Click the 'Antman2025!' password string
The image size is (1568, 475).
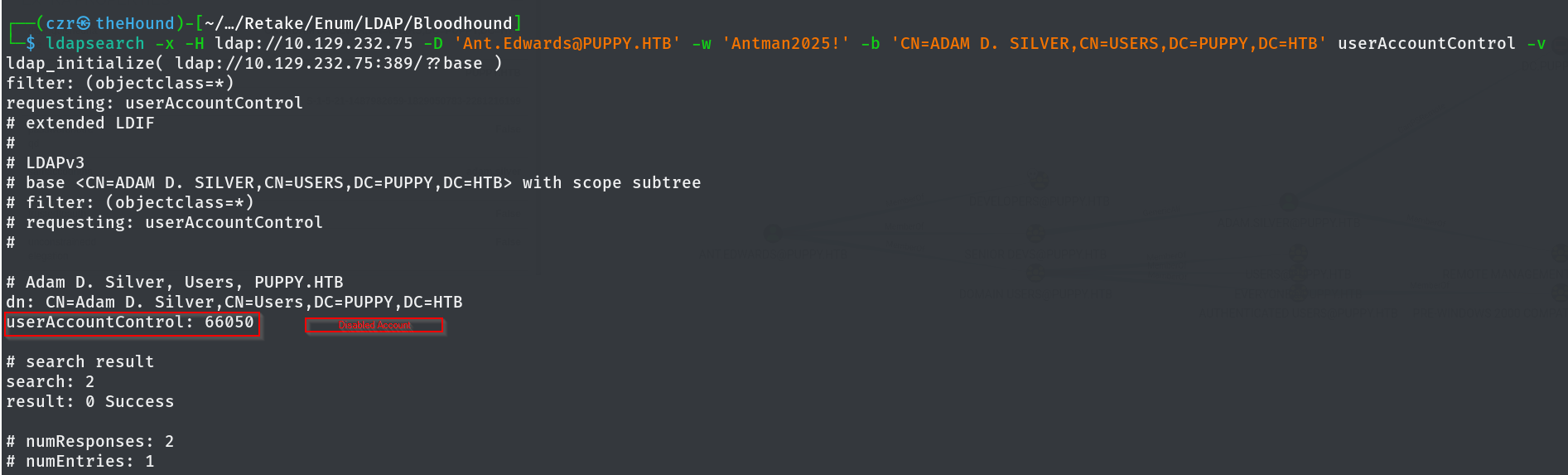(786, 43)
